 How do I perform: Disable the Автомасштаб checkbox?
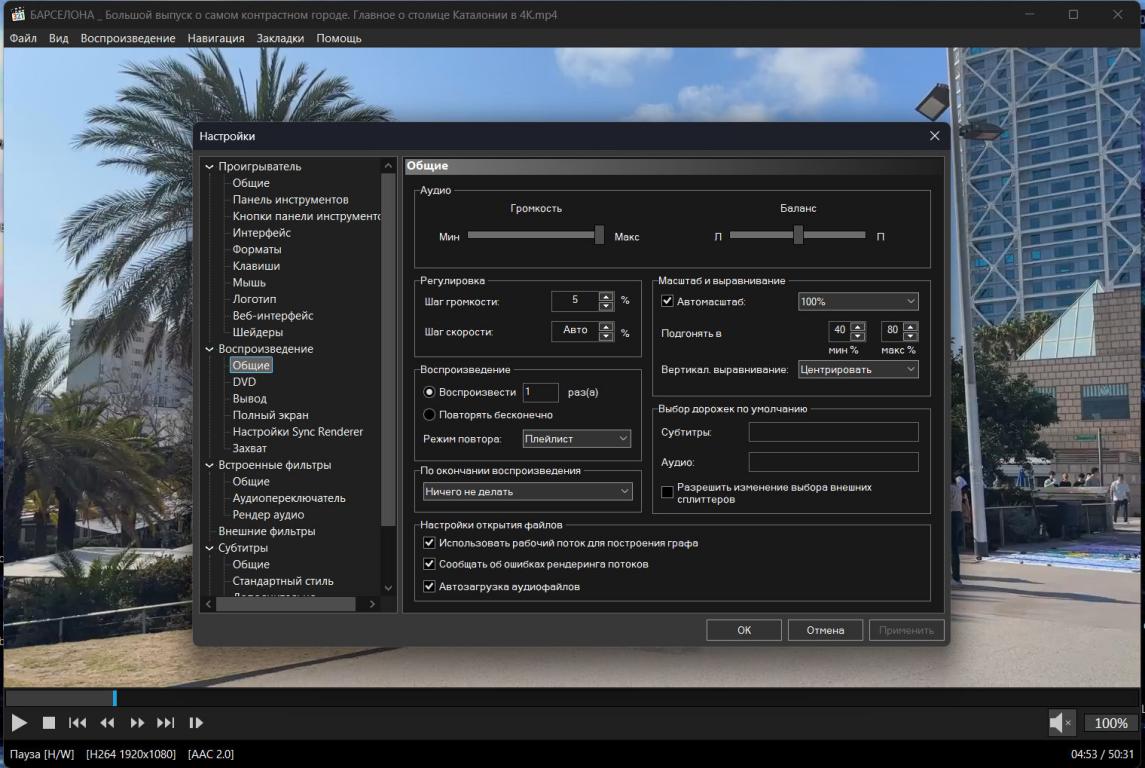[667, 301]
